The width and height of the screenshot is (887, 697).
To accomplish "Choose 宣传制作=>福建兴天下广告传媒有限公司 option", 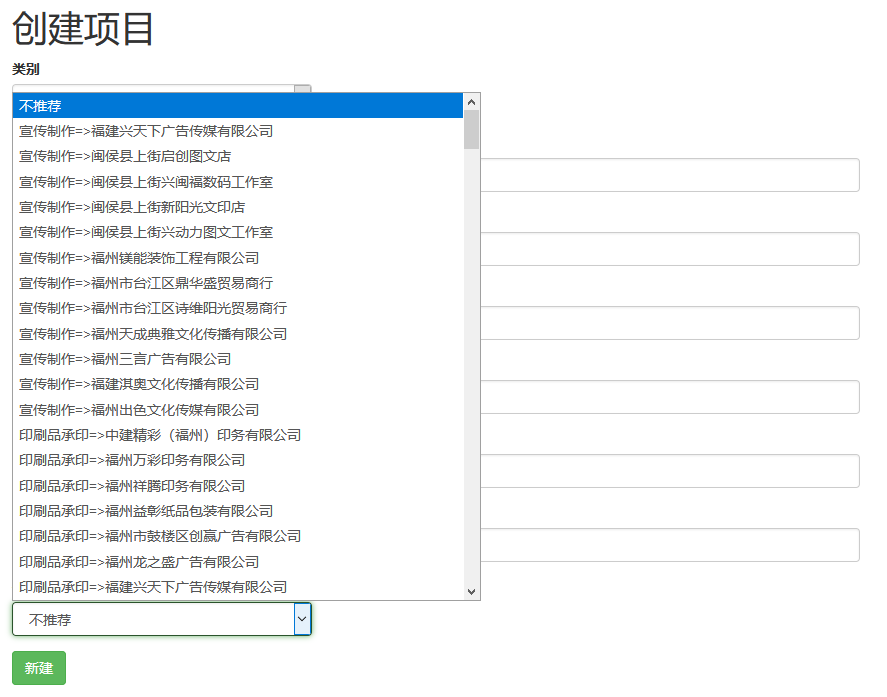I will coord(146,131).
